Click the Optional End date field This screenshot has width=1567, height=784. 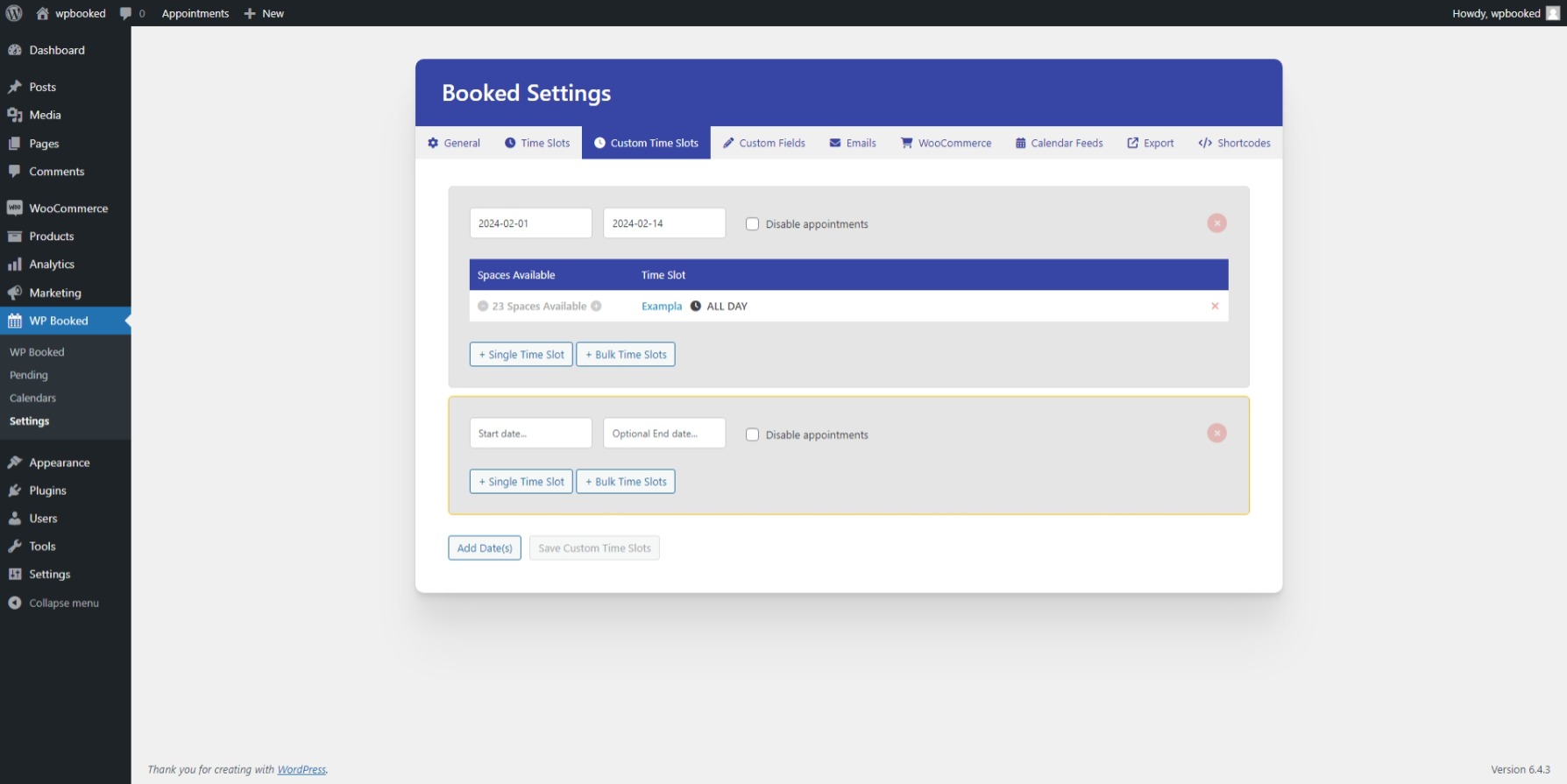664,434
